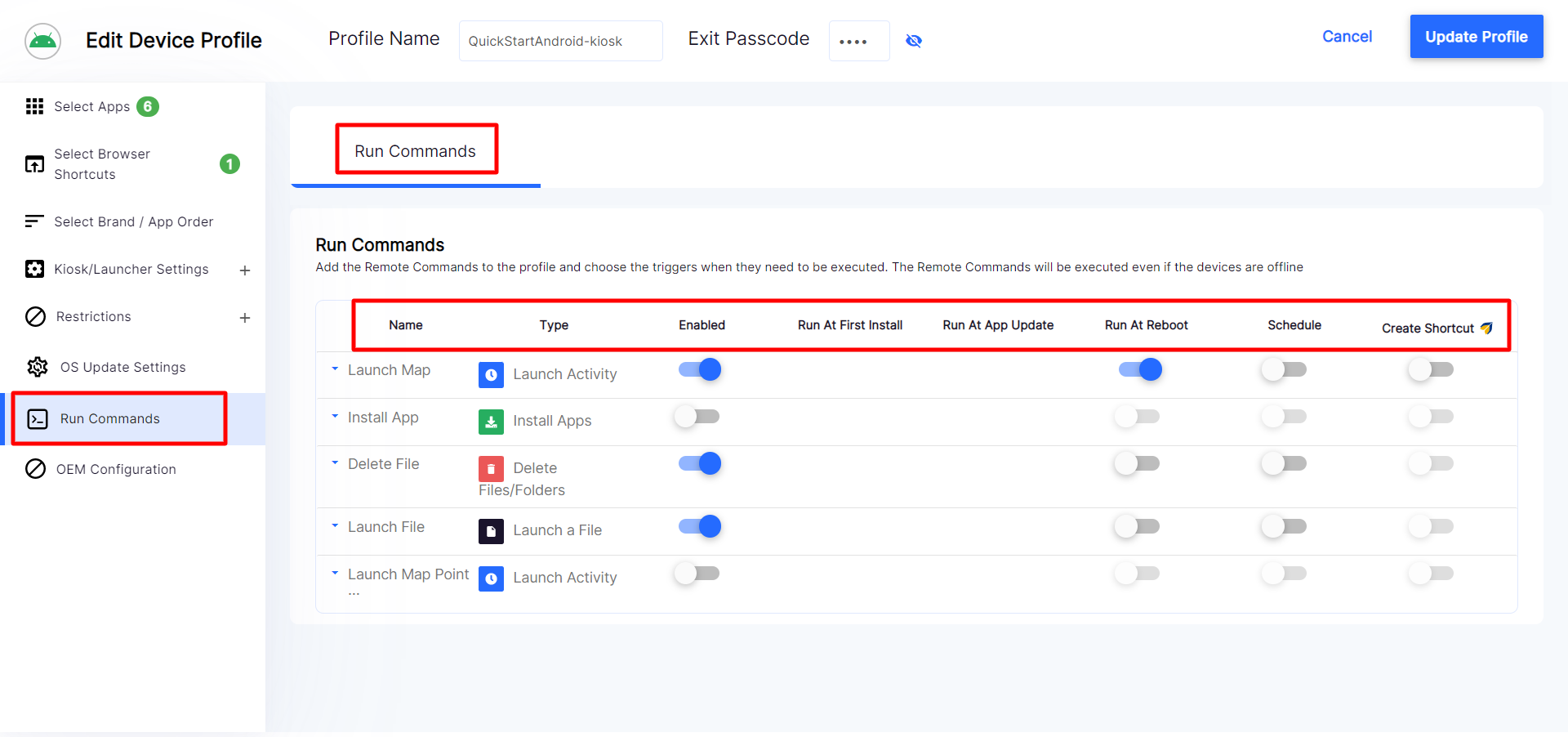Click the Delete Files/Folders trash icon

(x=491, y=468)
